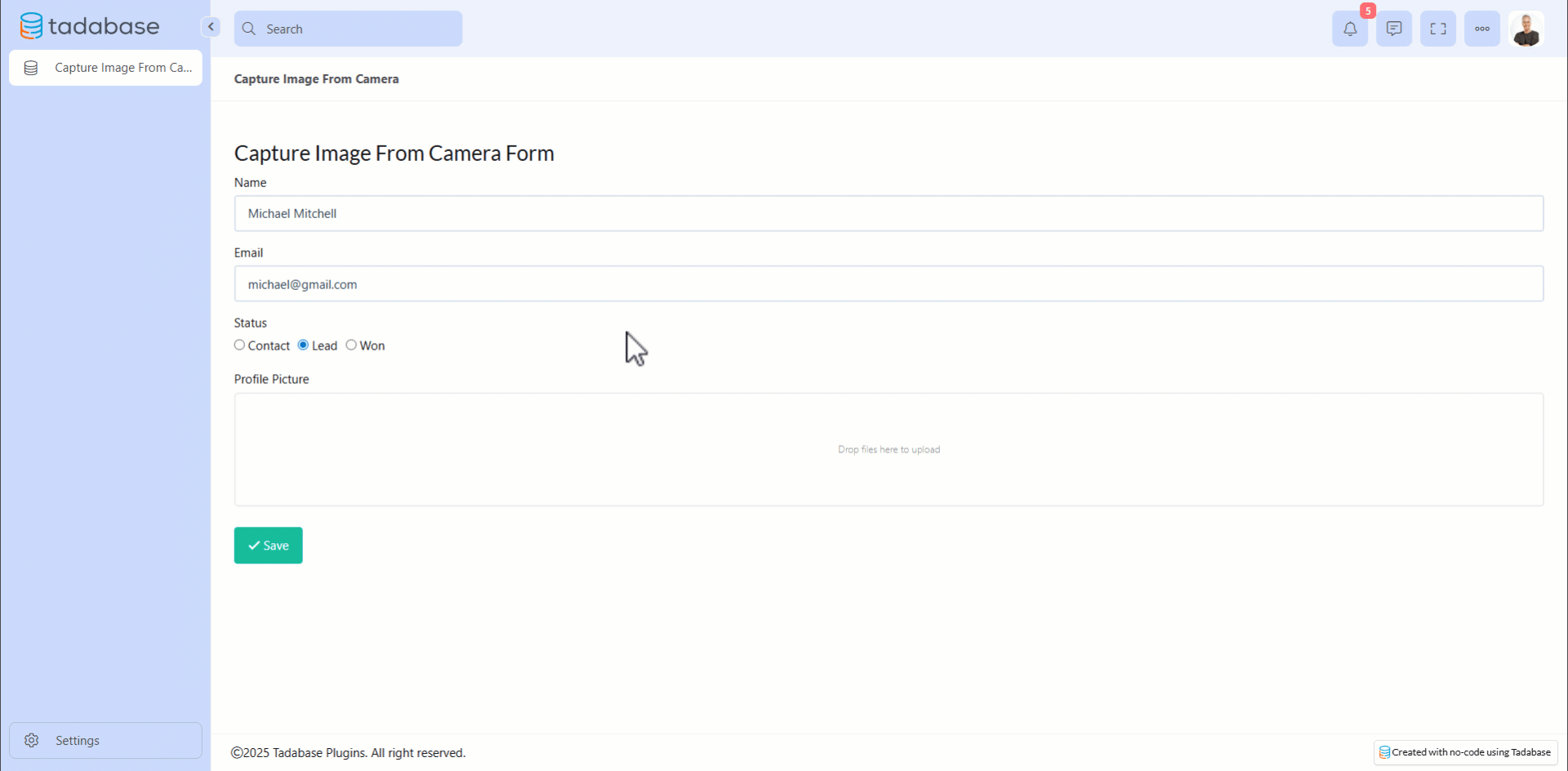Collapse the sidebar with the chevron
1568x771 pixels.
[211, 27]
